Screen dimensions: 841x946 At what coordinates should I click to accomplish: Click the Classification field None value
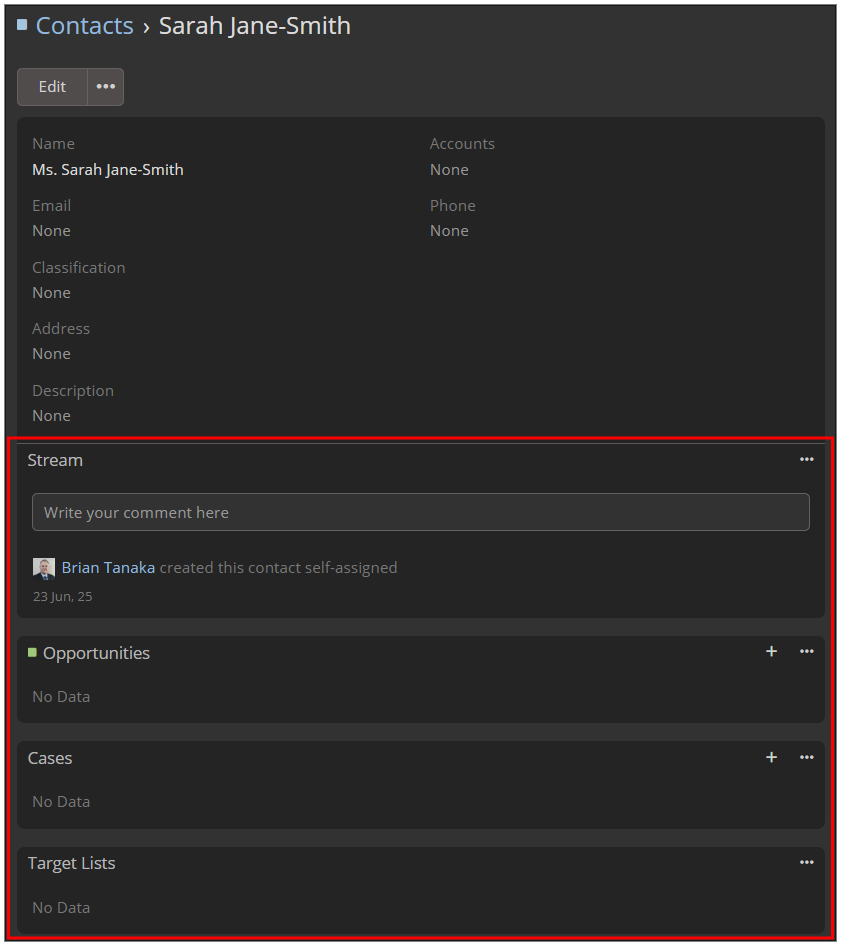coord(51,293)
